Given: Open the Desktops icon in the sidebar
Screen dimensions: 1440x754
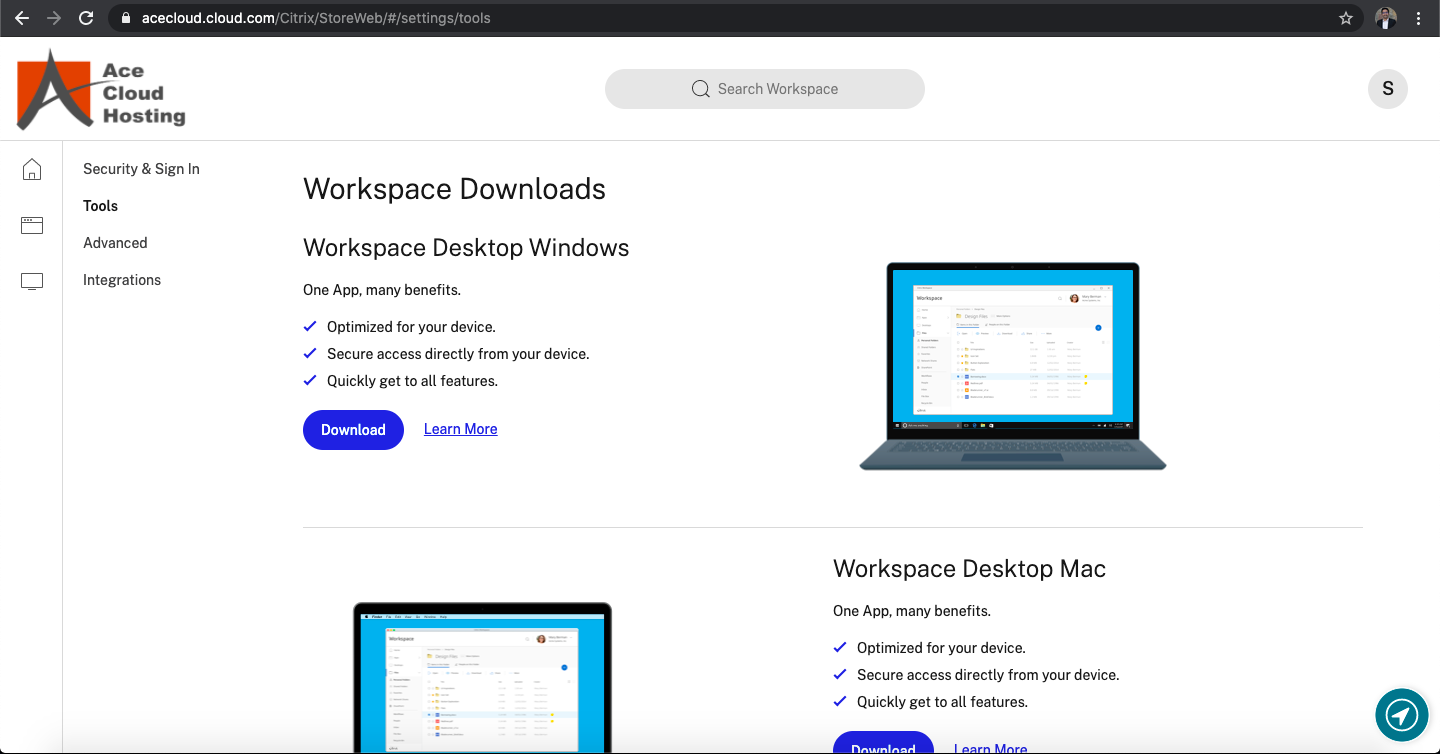Looking at the screenshot, I should [31, 281].
